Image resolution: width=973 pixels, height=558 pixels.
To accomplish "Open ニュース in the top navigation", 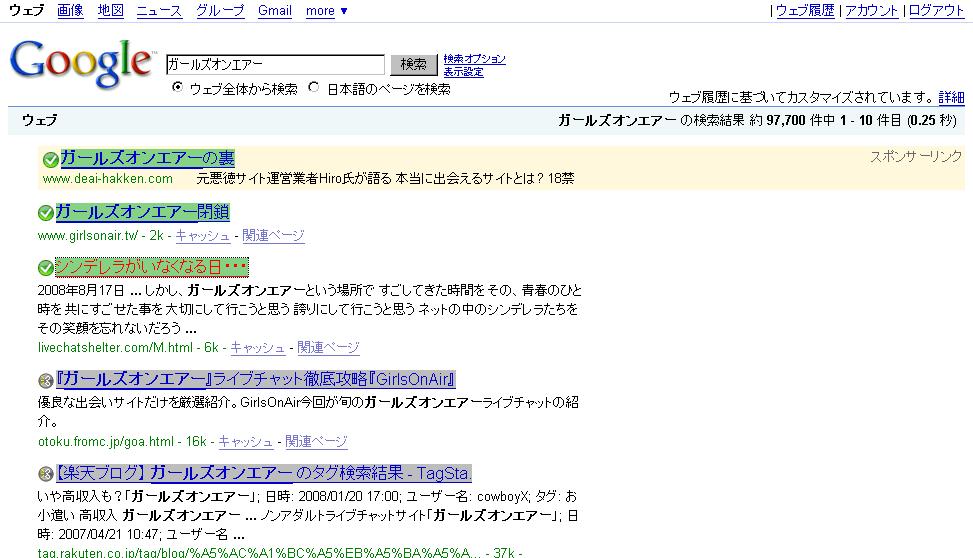I will 159,11.
